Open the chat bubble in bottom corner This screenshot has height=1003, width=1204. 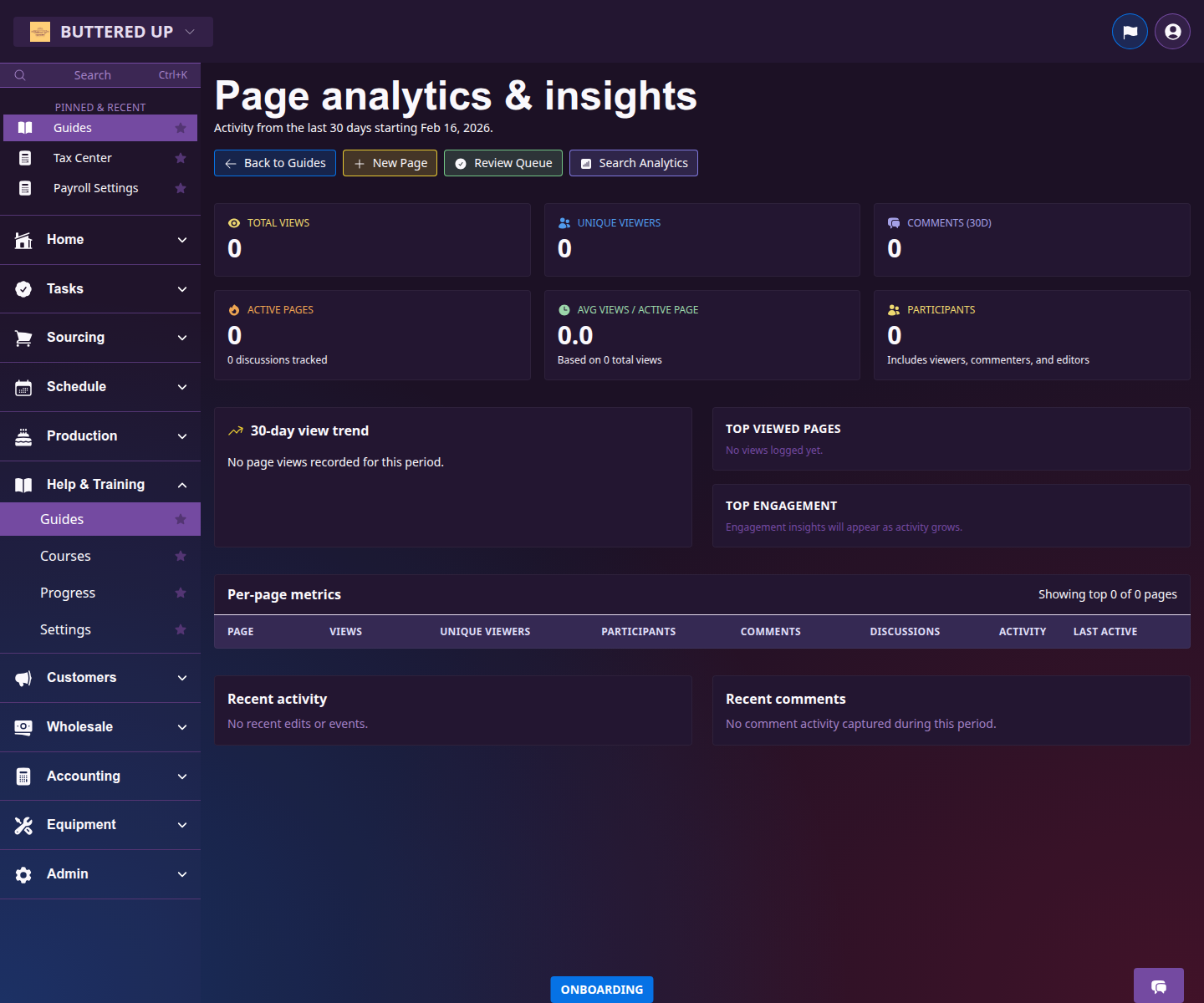(1158, 988)
